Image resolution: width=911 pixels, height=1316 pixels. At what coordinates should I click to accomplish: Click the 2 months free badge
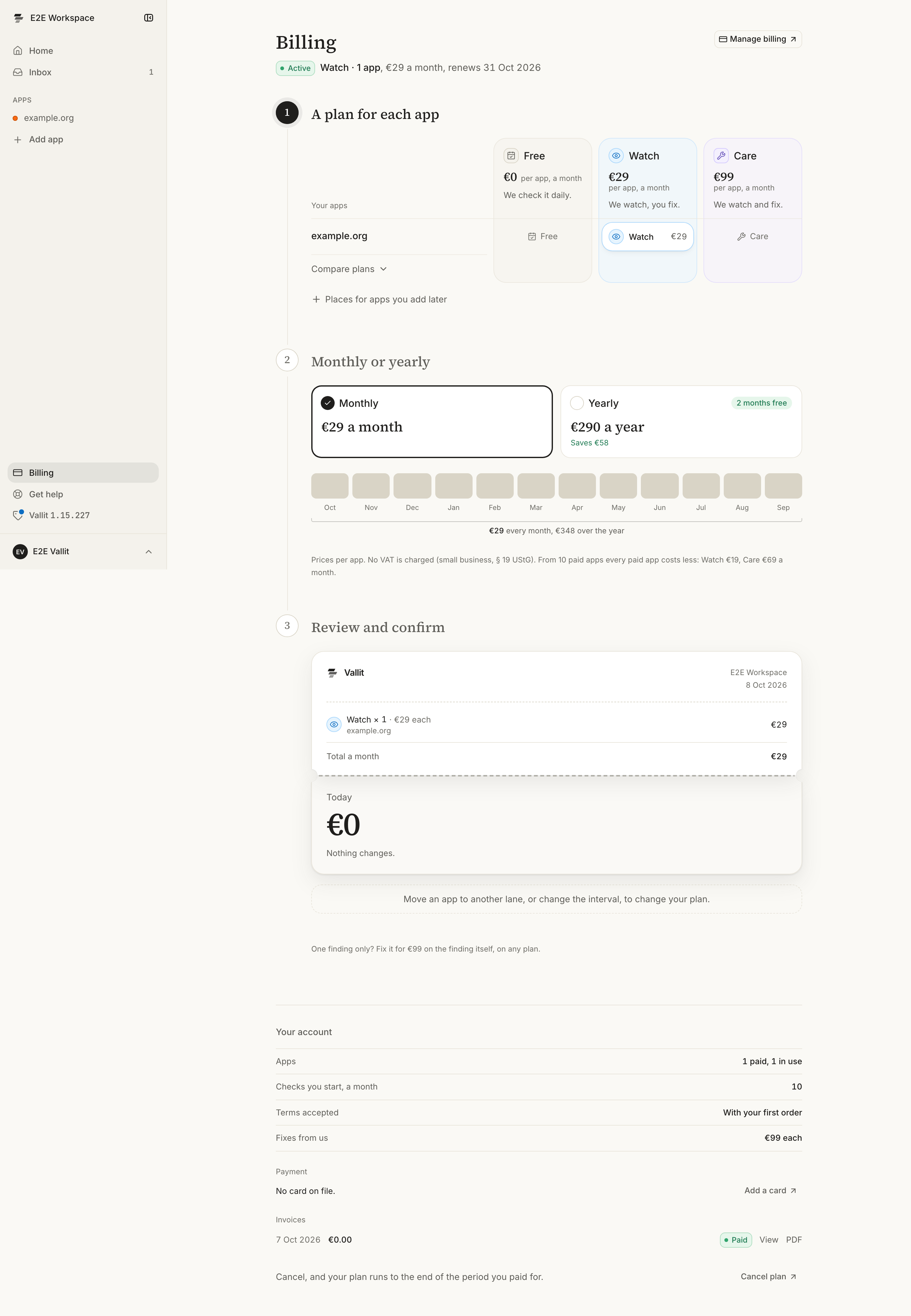[x=761, y=403]
